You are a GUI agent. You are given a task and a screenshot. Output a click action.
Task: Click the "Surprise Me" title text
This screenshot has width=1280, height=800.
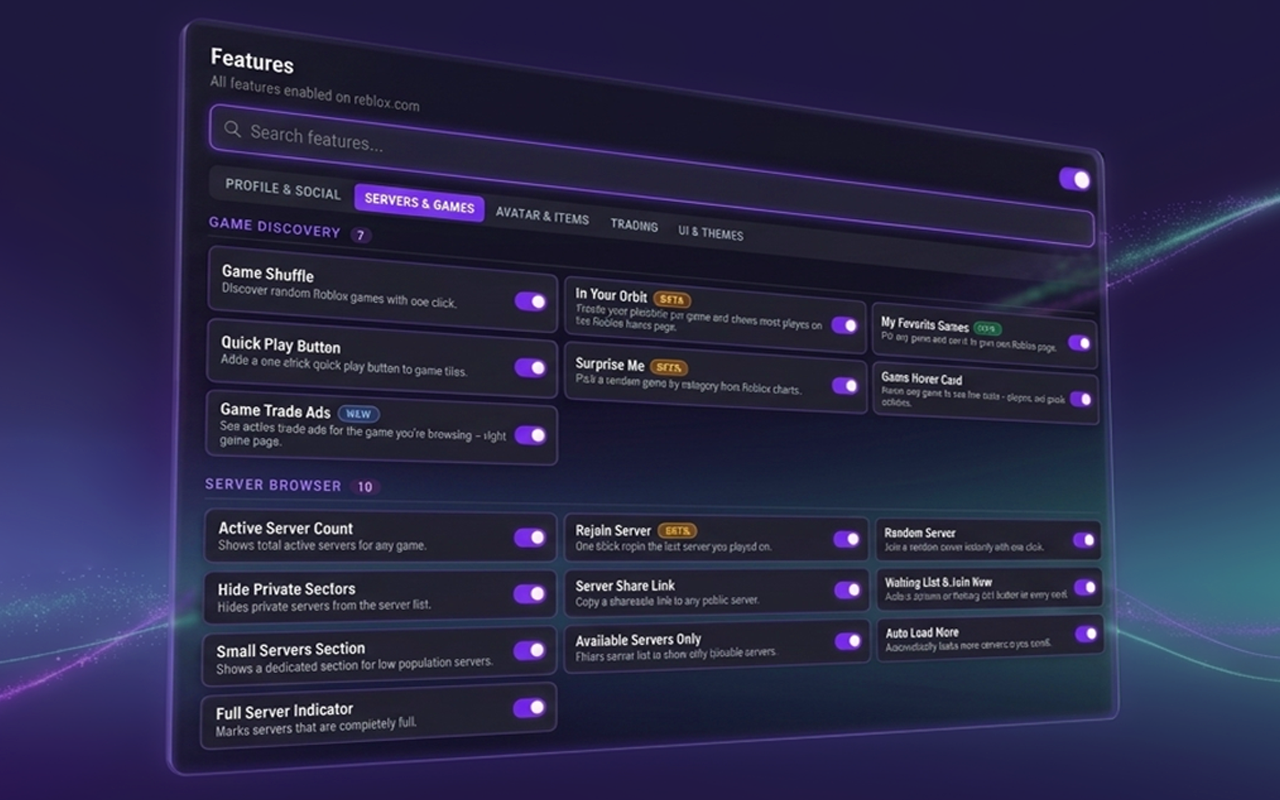point(610,364)
